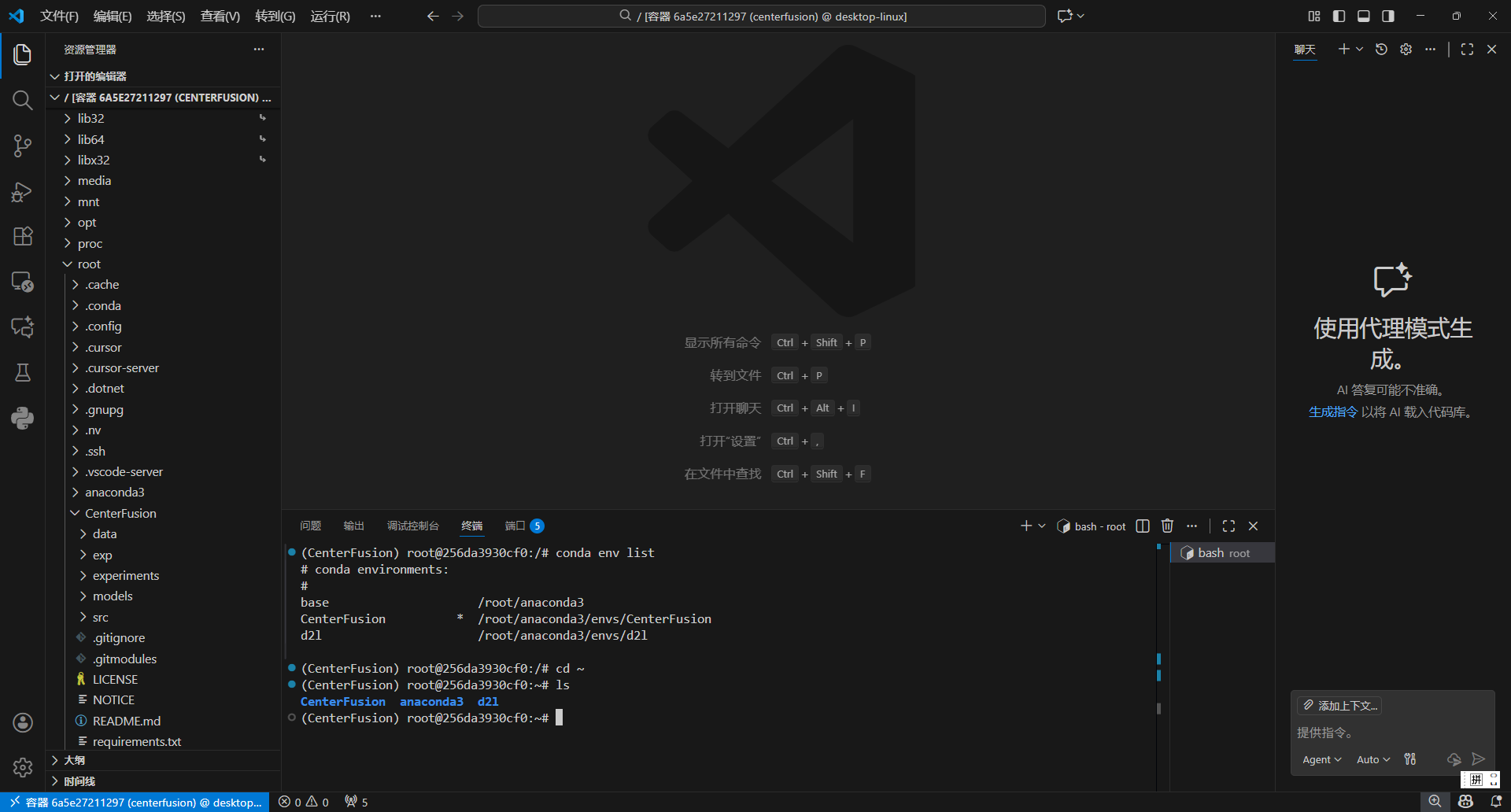
Task: Open chat settings gear
Action: coord(1406,49)
